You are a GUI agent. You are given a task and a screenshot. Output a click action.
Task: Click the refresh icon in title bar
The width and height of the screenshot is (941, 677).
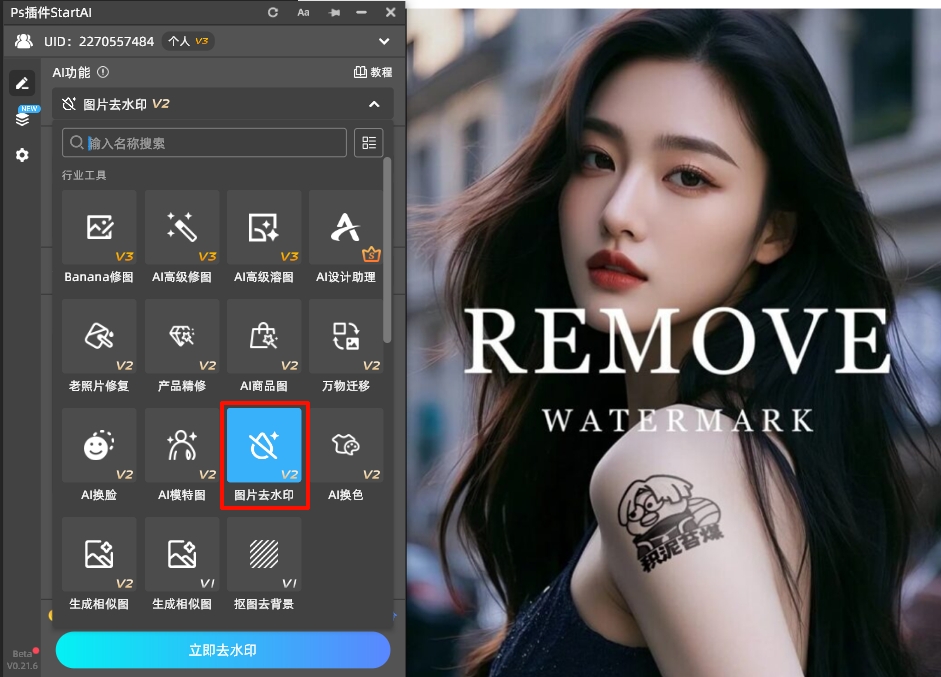tap(273, 12)
